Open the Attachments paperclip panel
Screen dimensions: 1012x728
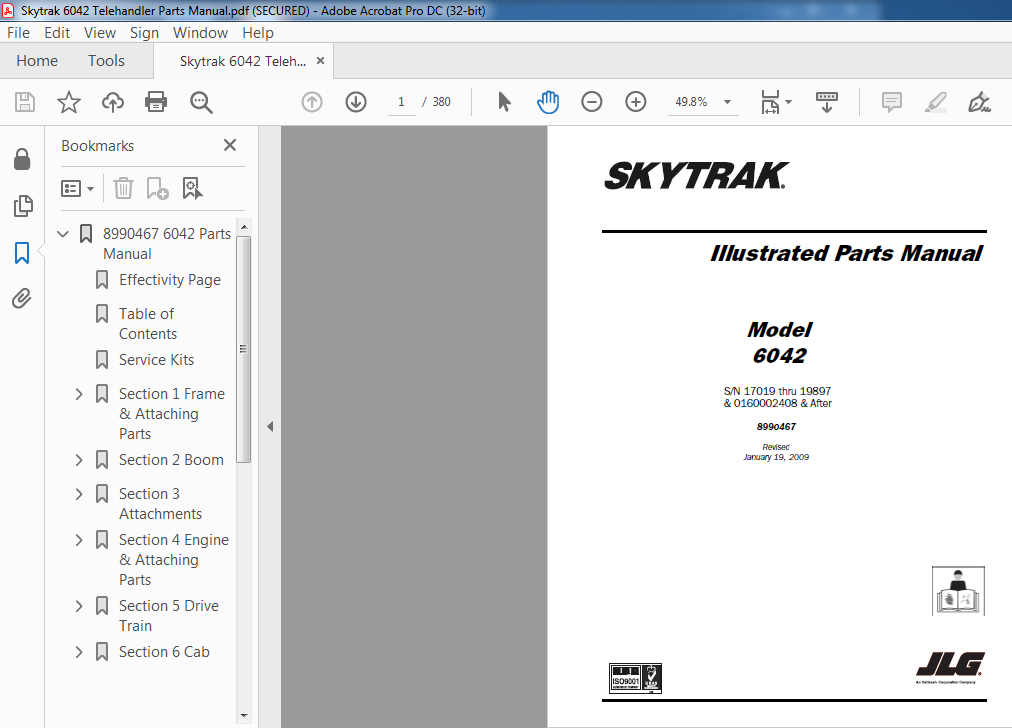click(x=22, y=298)
